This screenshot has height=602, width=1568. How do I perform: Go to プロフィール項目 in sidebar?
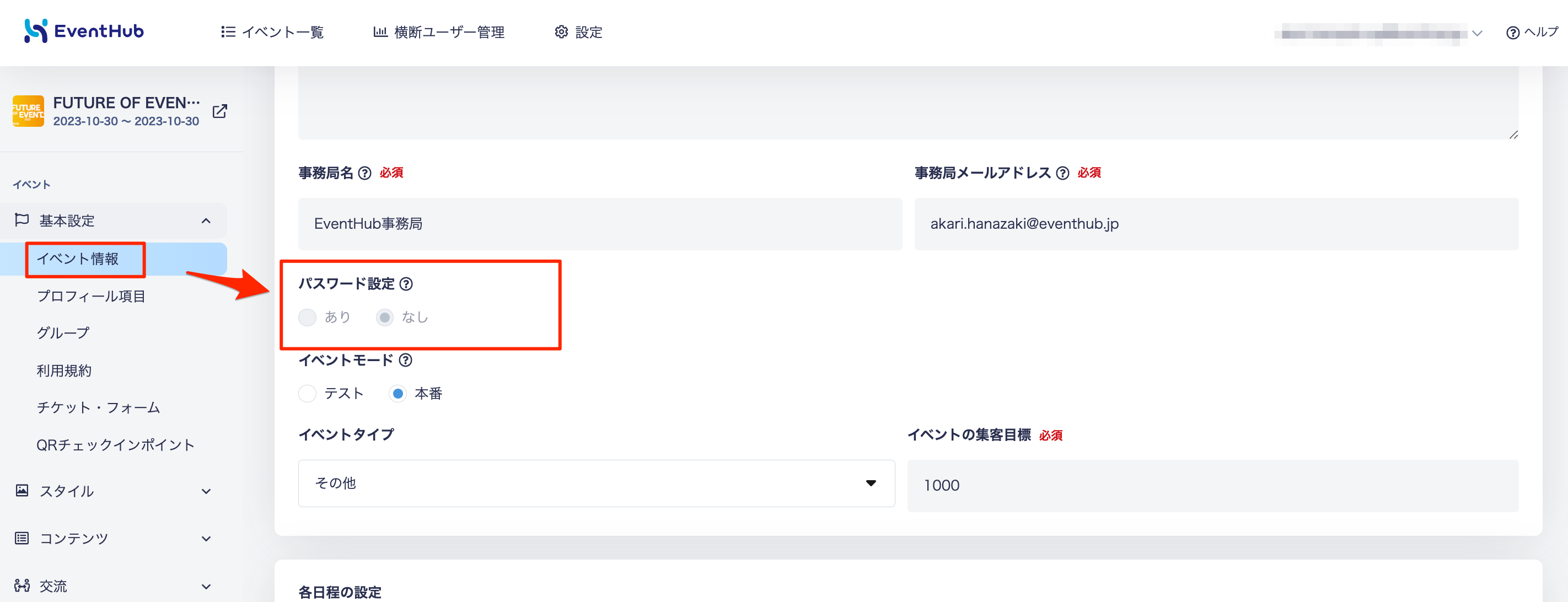pos(92,297)
